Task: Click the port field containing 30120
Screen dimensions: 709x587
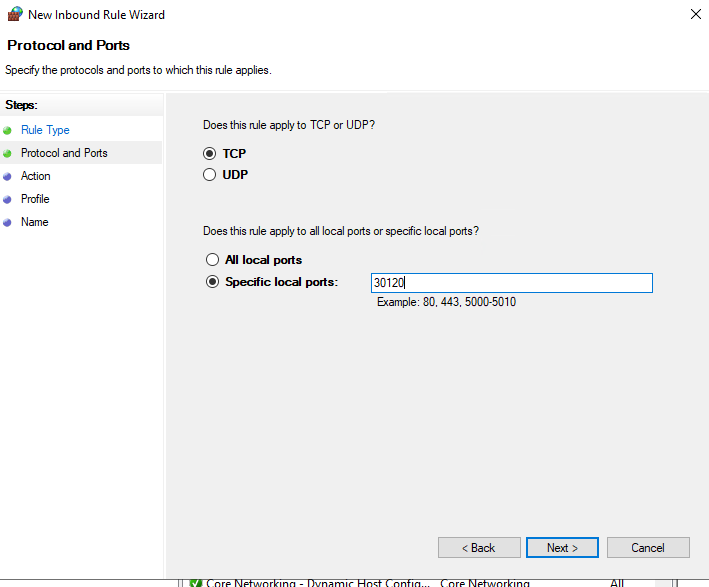Action: (511, 283)
